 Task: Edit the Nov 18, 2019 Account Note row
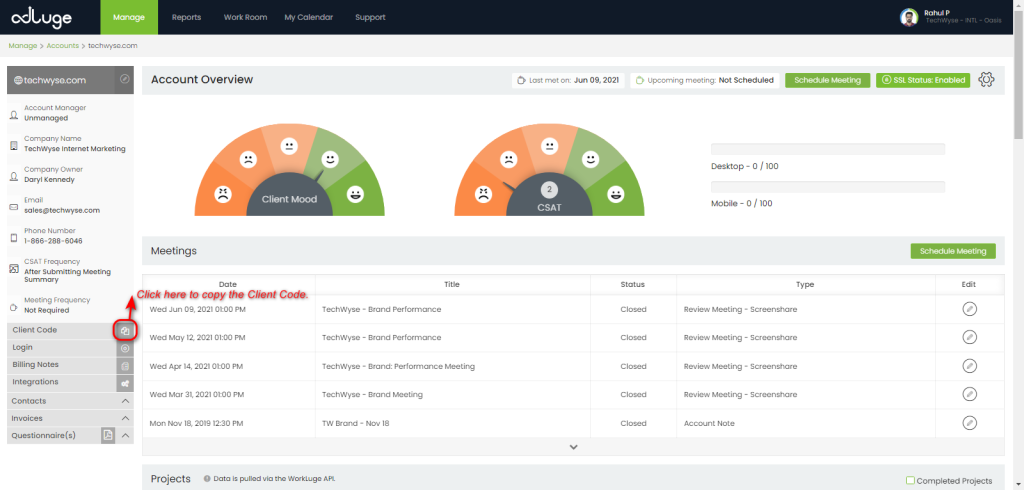point(969,423)
